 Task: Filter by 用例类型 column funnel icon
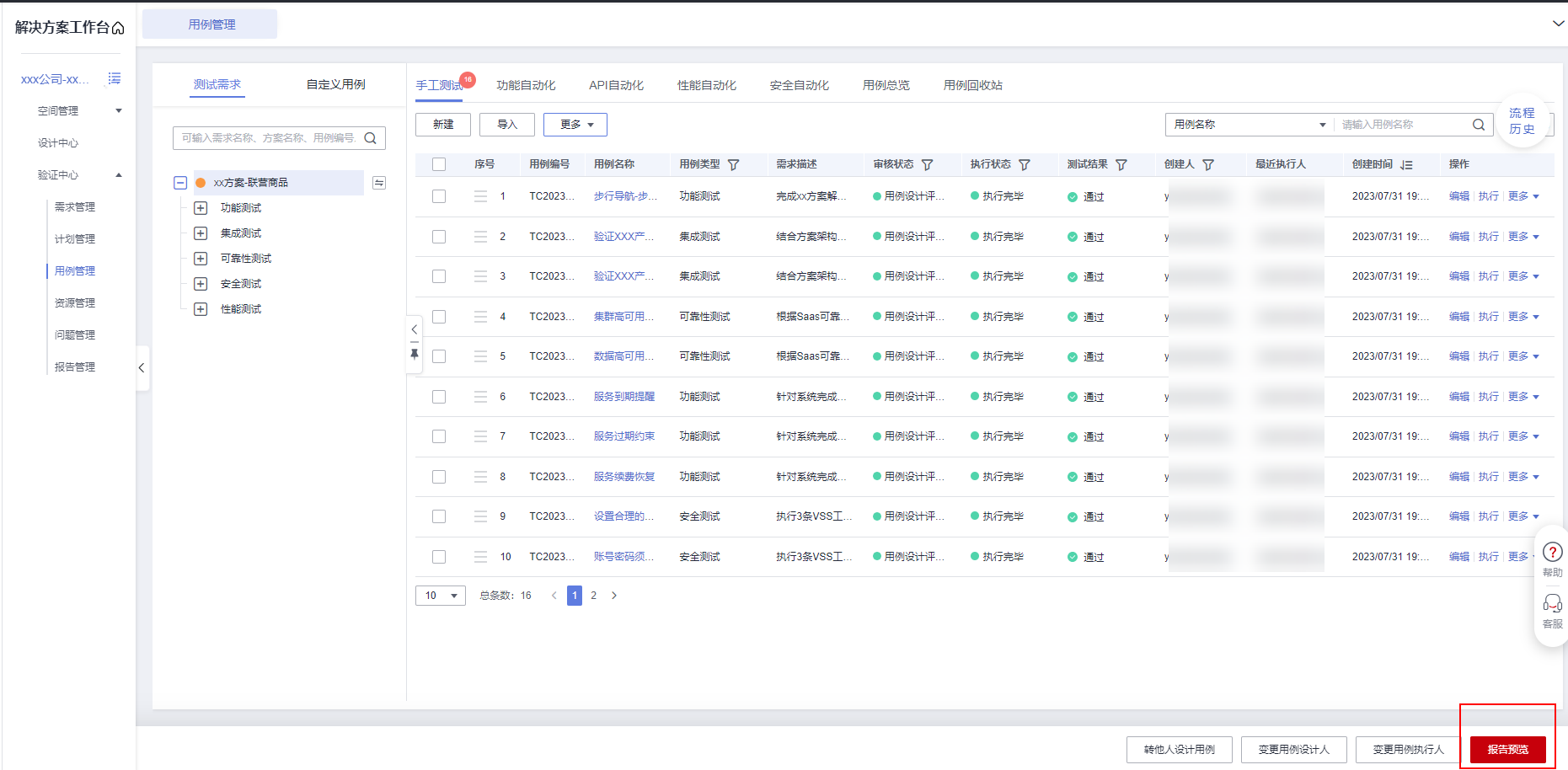point(733,165)
